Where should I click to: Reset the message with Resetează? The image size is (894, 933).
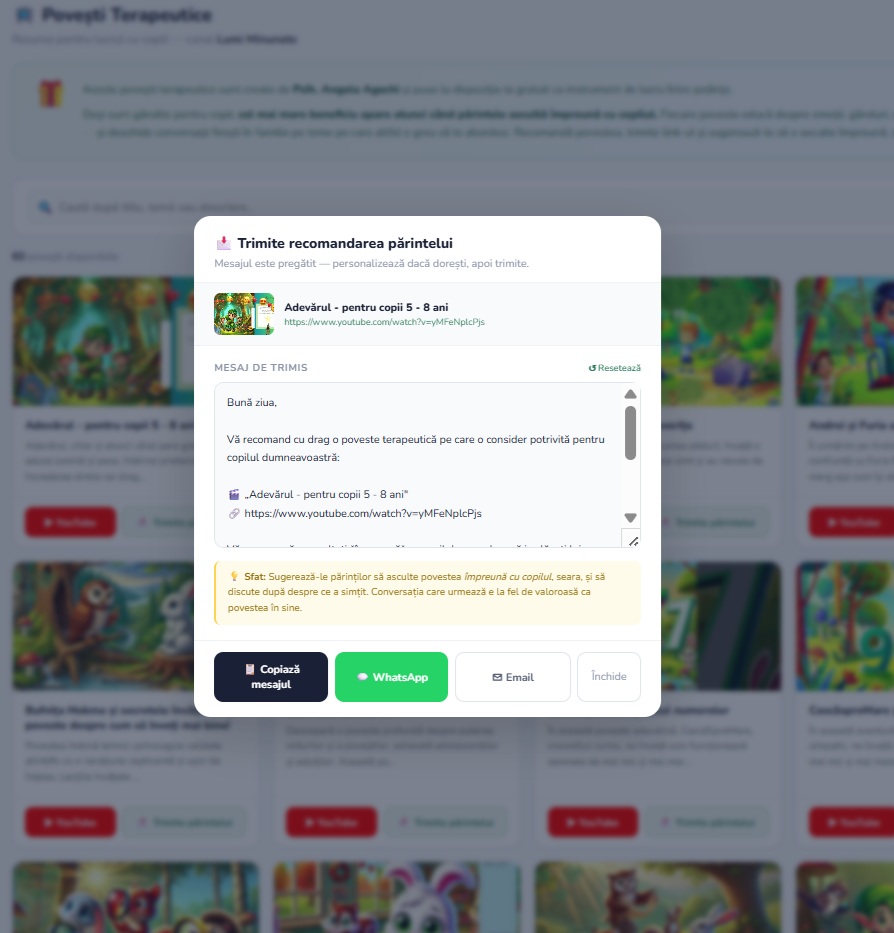click(614, 368)
